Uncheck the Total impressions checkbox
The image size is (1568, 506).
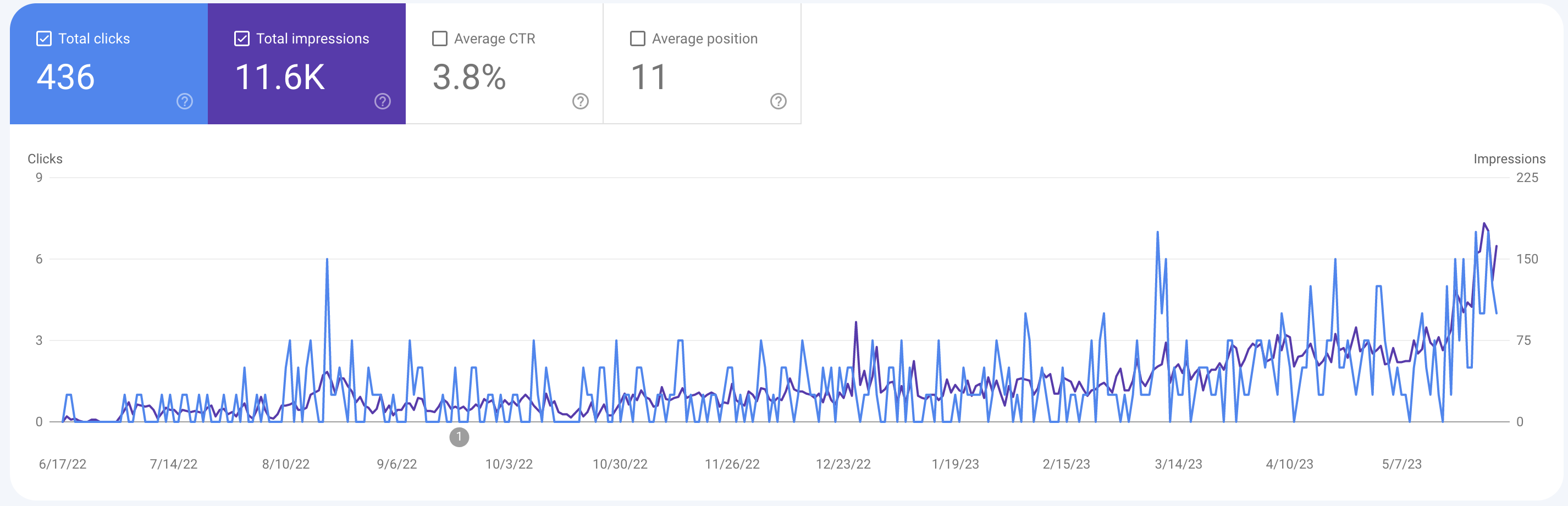coord(242,39)
